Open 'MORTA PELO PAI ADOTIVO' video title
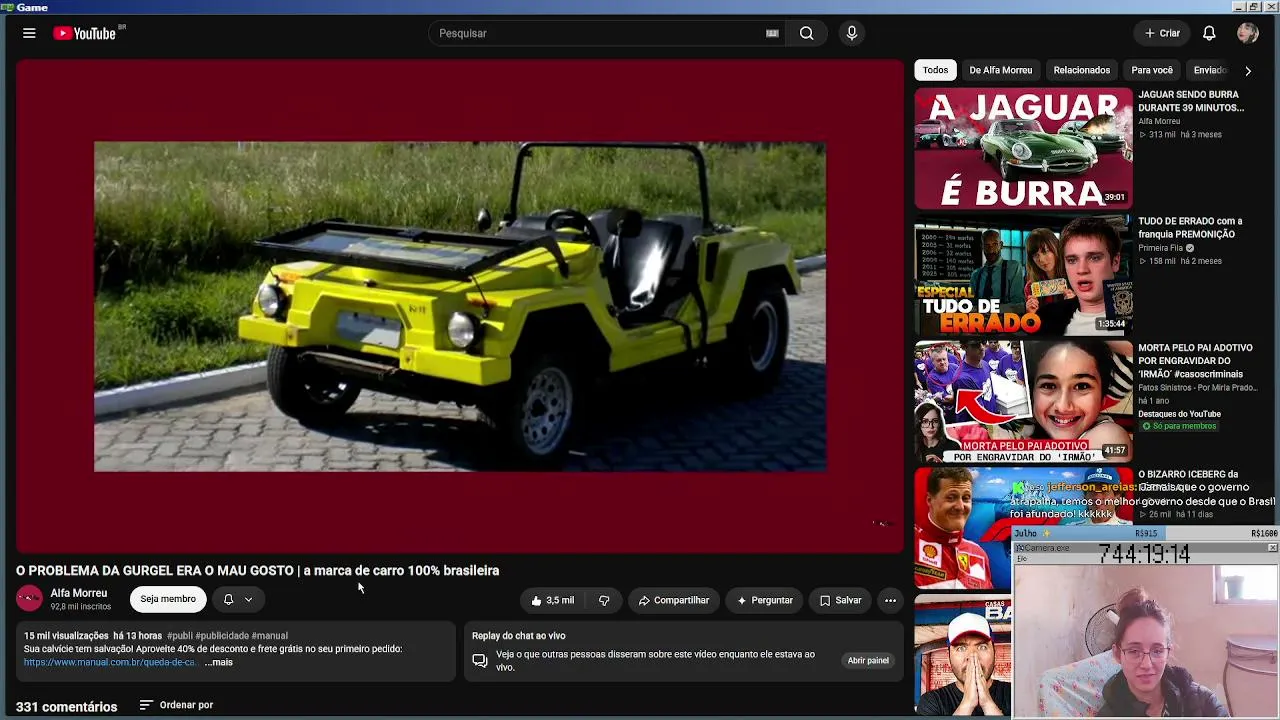The image size is (1280, 720). pyautogui.click(x=1195, y=361)
